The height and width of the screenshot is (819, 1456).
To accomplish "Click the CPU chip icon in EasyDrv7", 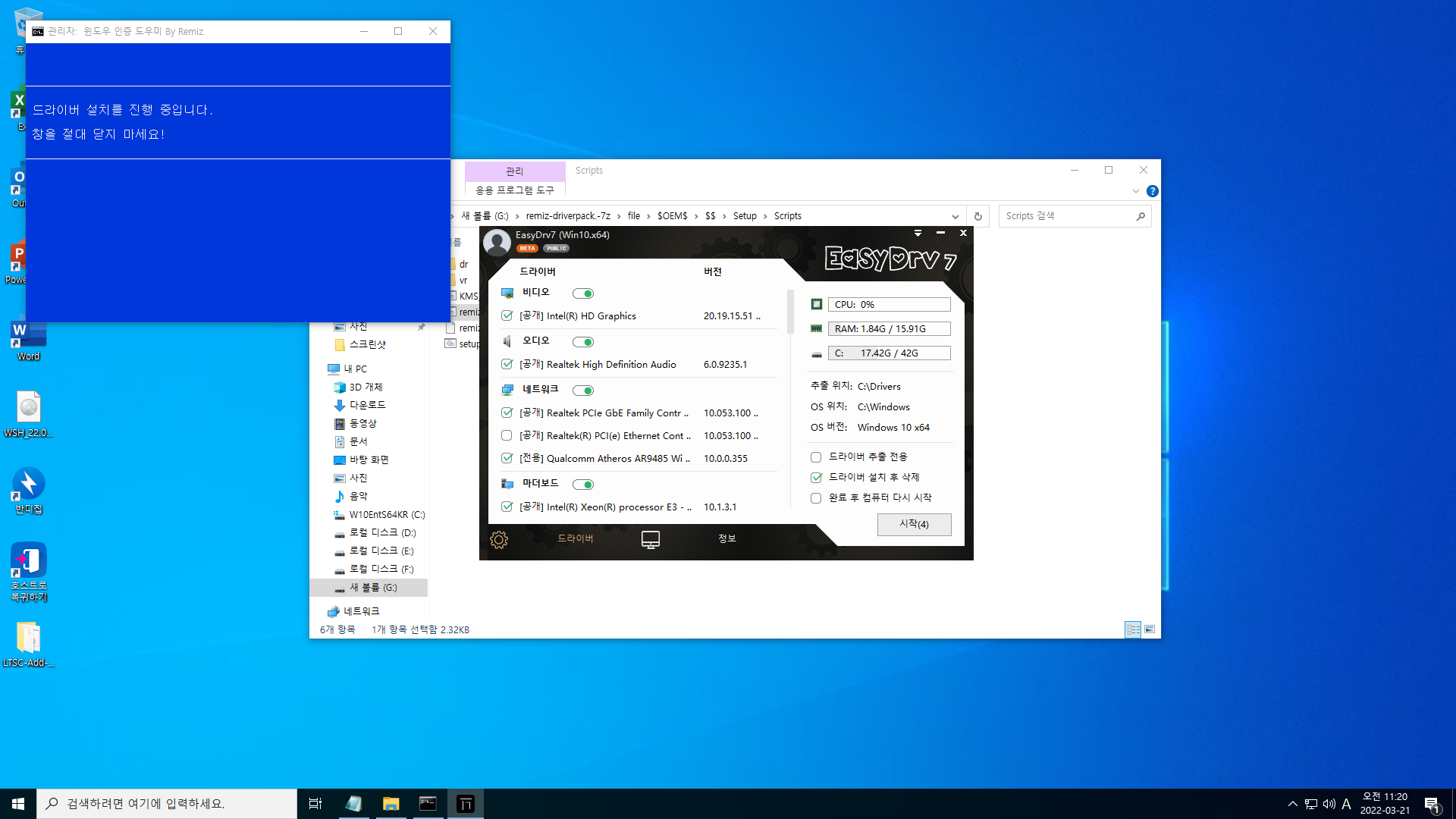I will pyautogui.click(x=817, y=304).
